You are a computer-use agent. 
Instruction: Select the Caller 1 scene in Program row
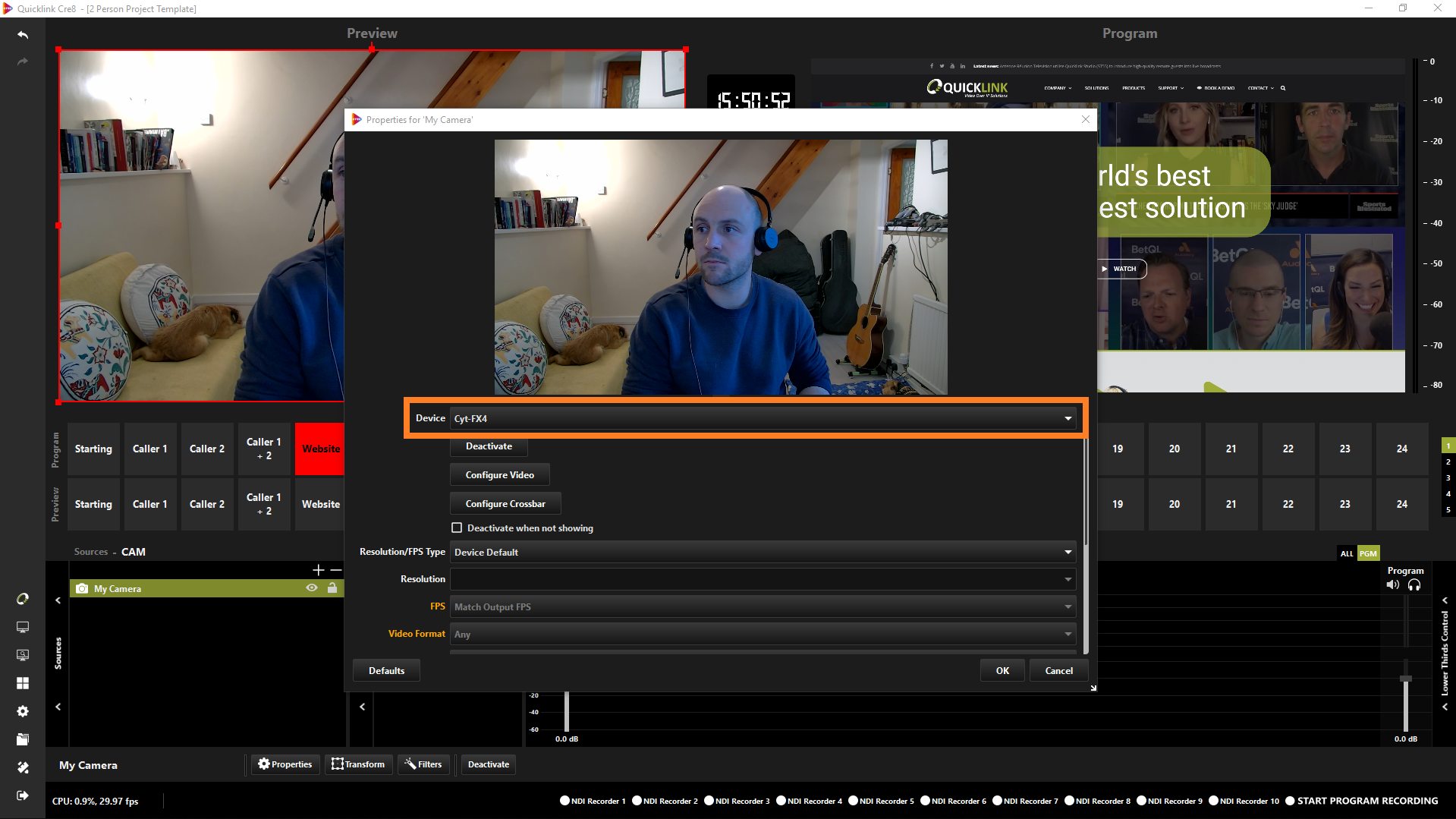tap(150, 449)
